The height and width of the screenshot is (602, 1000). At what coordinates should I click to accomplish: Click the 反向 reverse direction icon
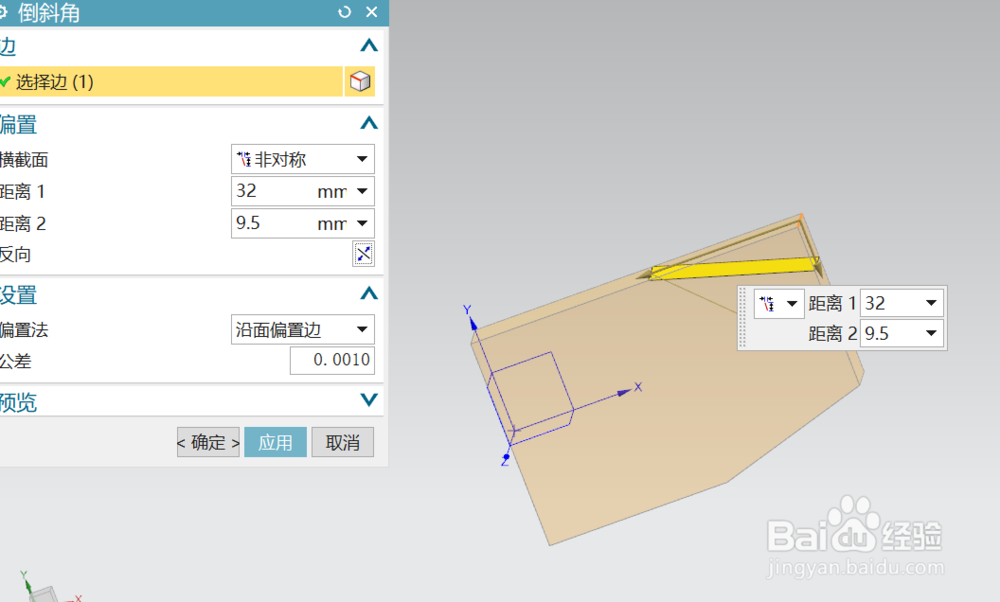tap(364, 254)
